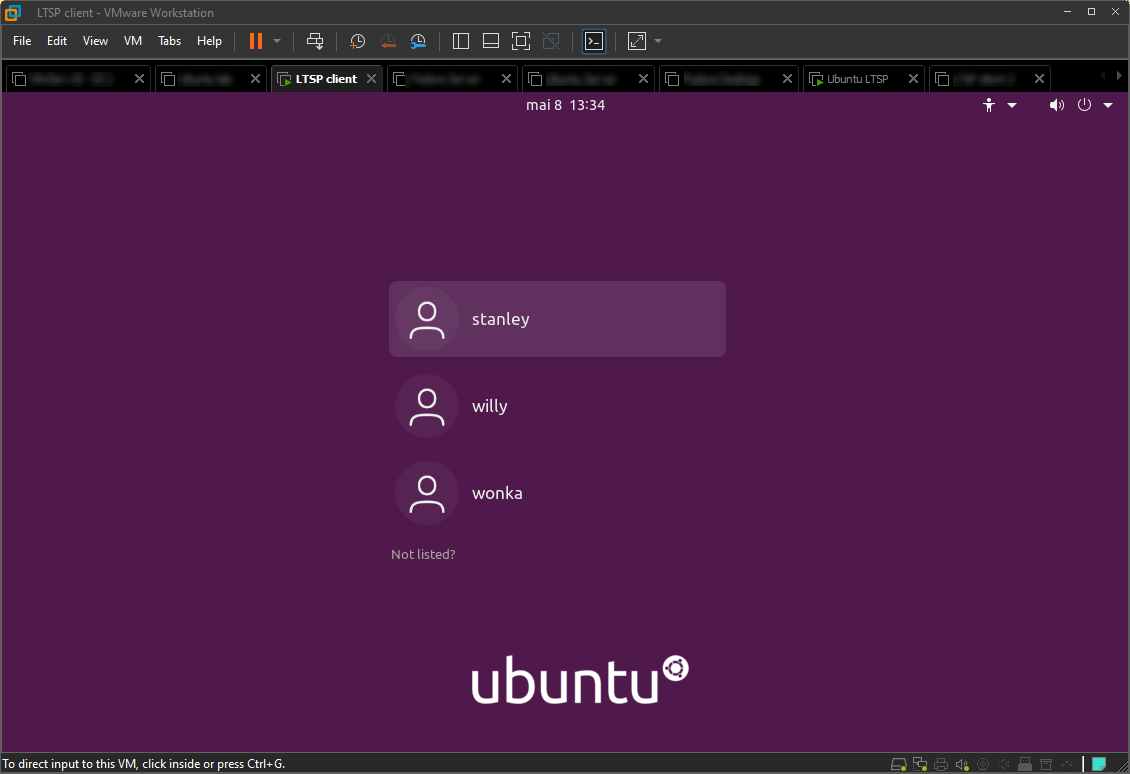
Task: Select the willy user account
Action: coord(557,406)
